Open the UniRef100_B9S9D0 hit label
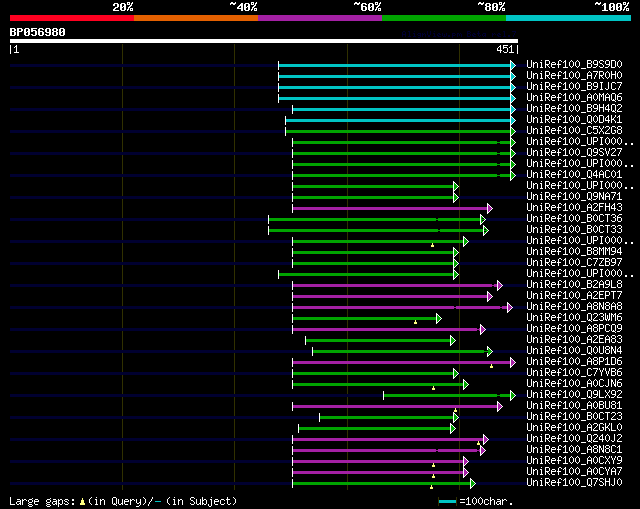640x509 pixels. pyautogui.click(x=574, y=64)
